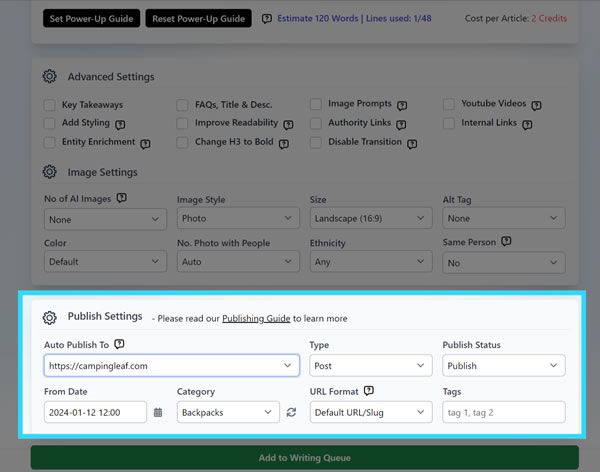Open the Same Person dropdown showing No

(x=504, y=263)
